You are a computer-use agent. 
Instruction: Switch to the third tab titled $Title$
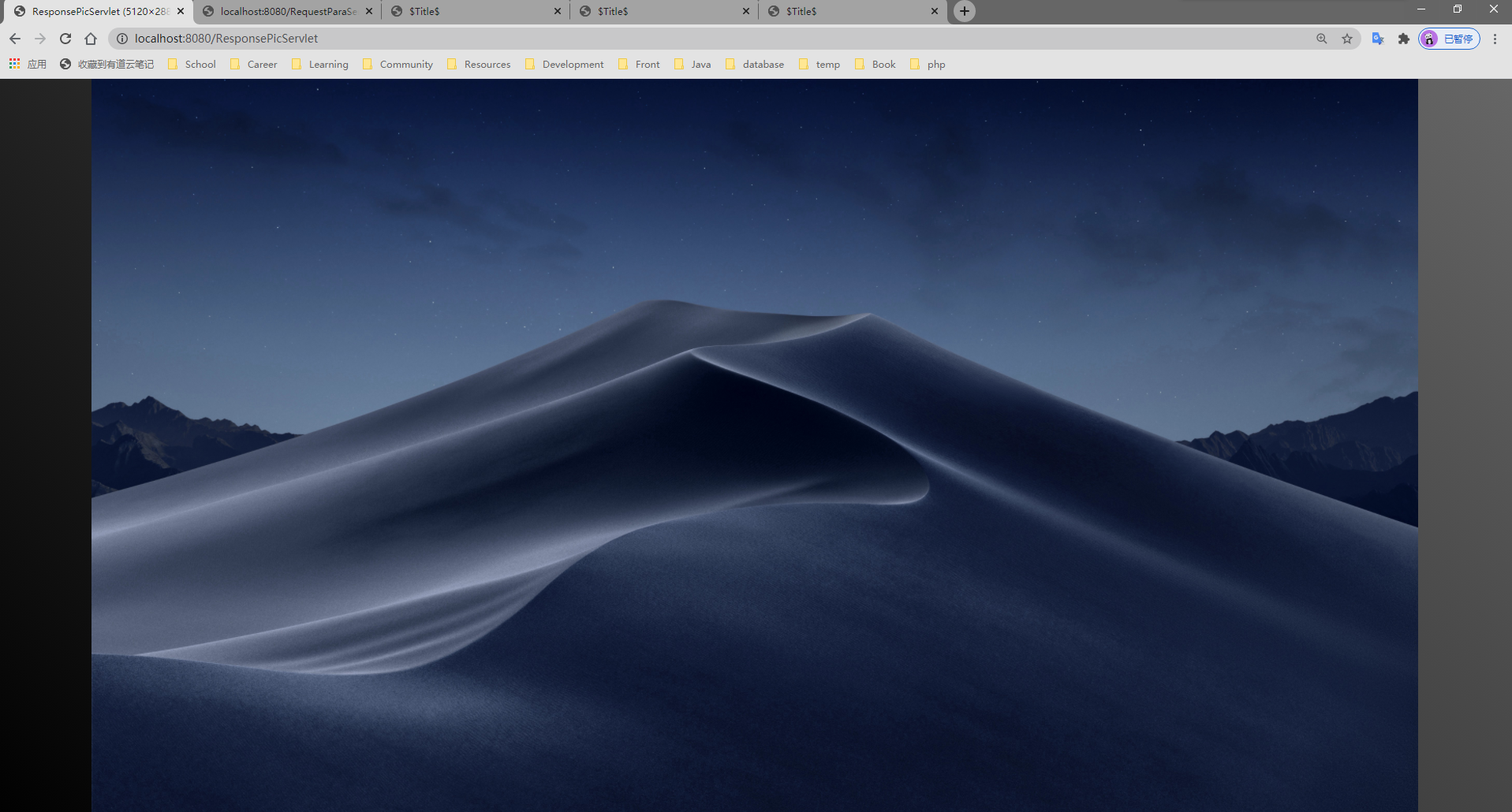(x=476, y=11)
